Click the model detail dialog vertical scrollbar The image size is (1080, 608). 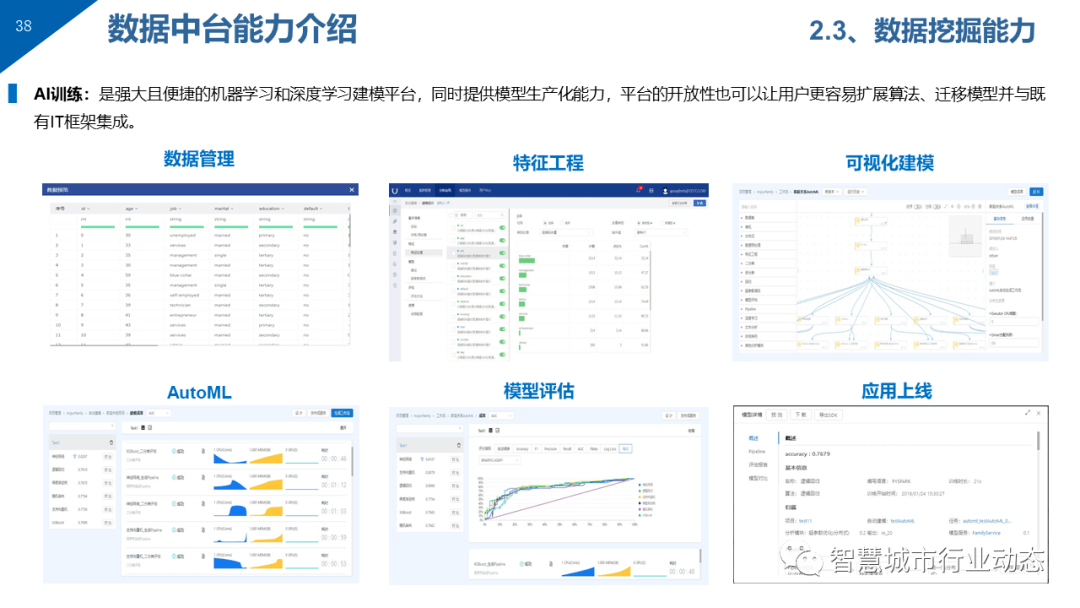click(x=1038, y=441)
